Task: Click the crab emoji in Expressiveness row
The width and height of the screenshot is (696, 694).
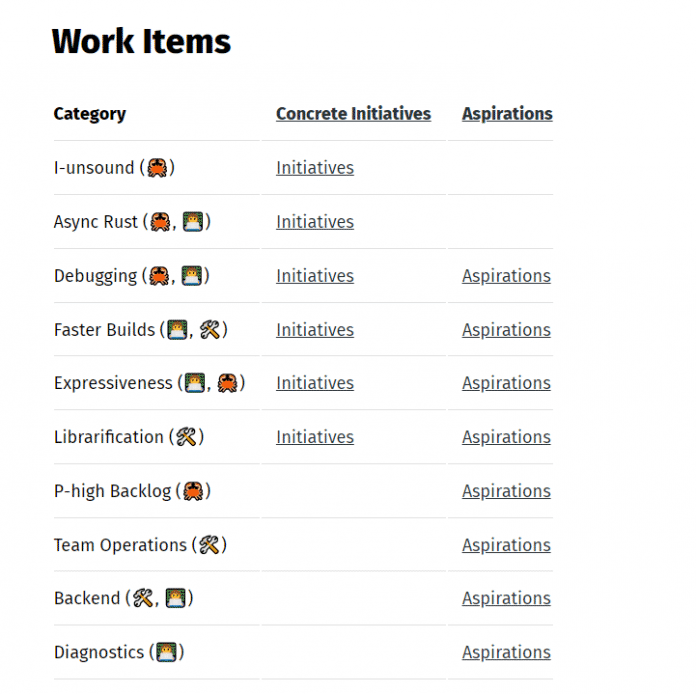Action: point(228,383)
